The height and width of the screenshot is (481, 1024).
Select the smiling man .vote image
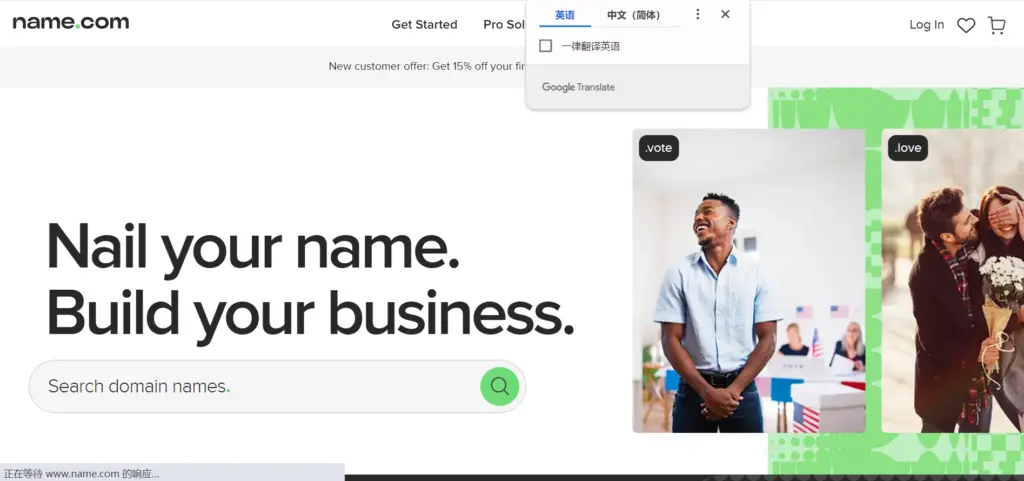[748, 300]
